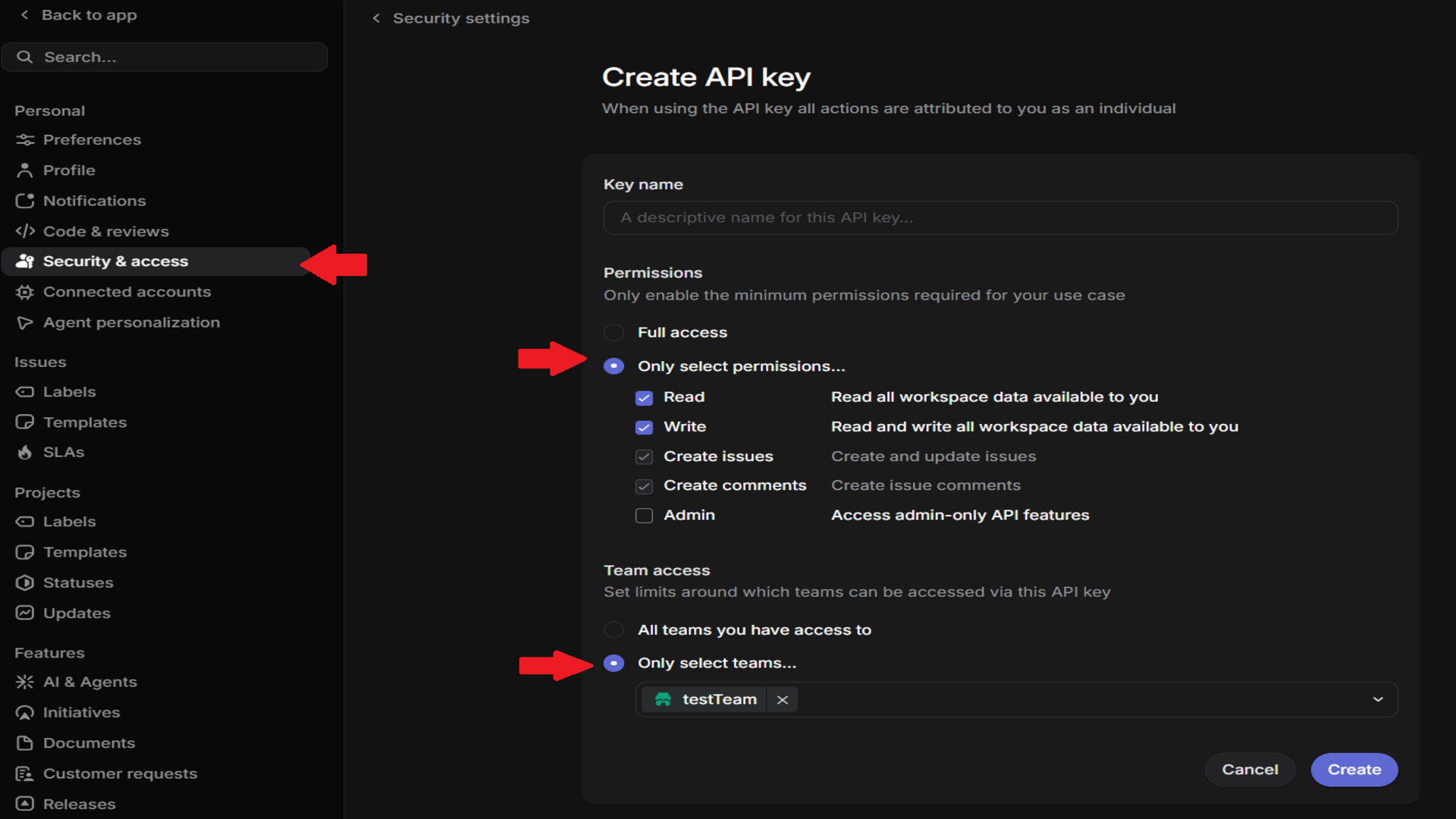Click the Cancel button
Image resolution: width=1456 pixels, height=819 pixels.
click(x=1250, y=770)
